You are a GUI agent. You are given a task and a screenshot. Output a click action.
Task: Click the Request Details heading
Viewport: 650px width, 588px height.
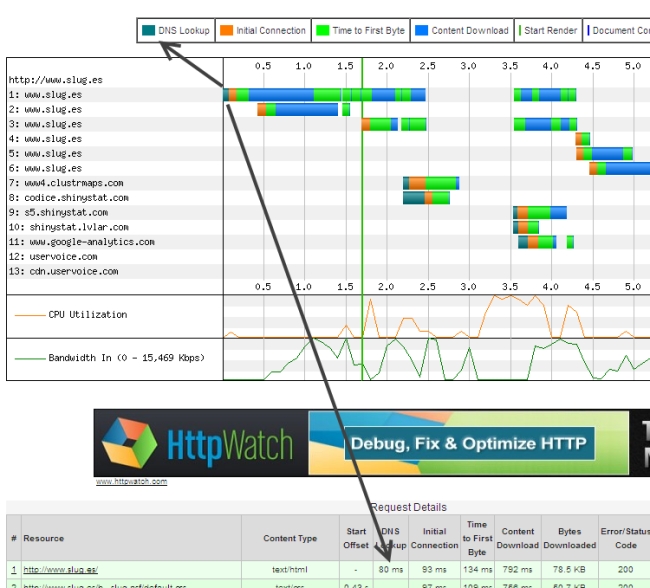409,507
